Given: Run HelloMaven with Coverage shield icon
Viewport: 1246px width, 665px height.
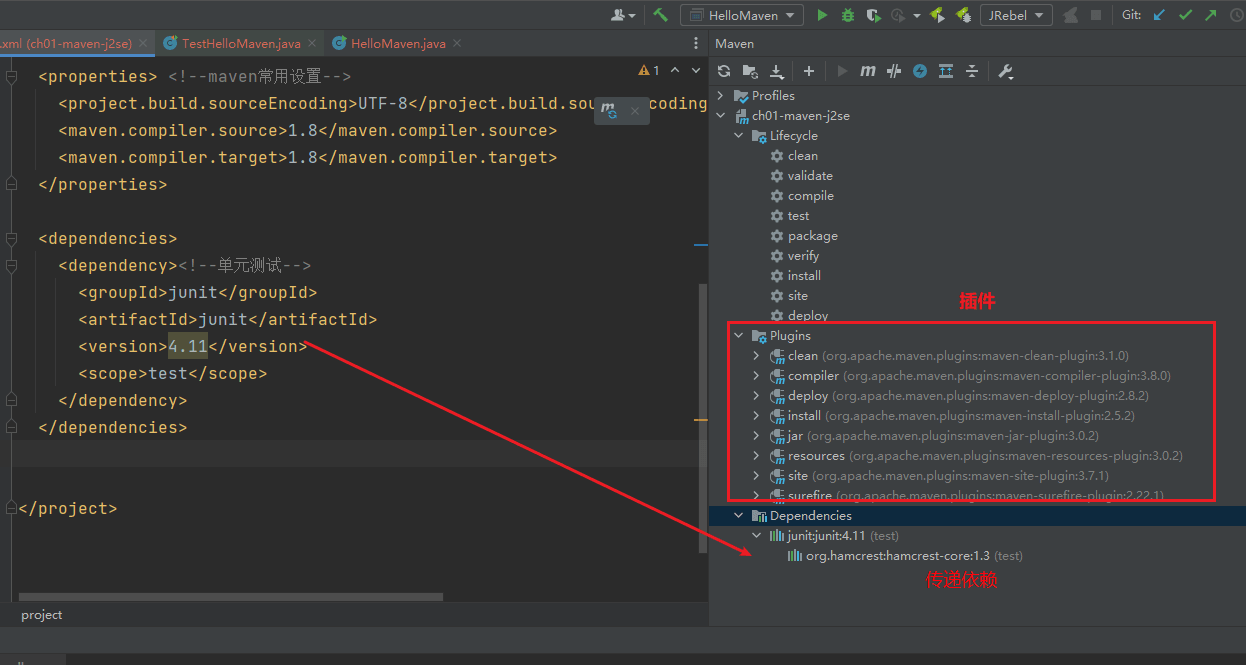Looking at the screenshot, I should (873, 15).
